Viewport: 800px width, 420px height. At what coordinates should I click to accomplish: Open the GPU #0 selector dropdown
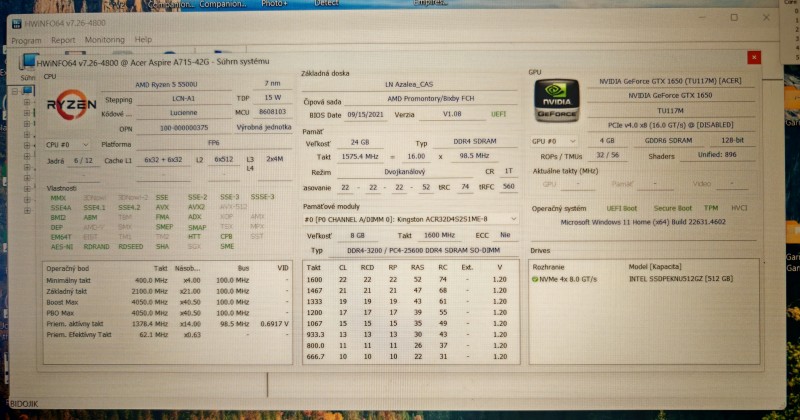coord(553,141)
